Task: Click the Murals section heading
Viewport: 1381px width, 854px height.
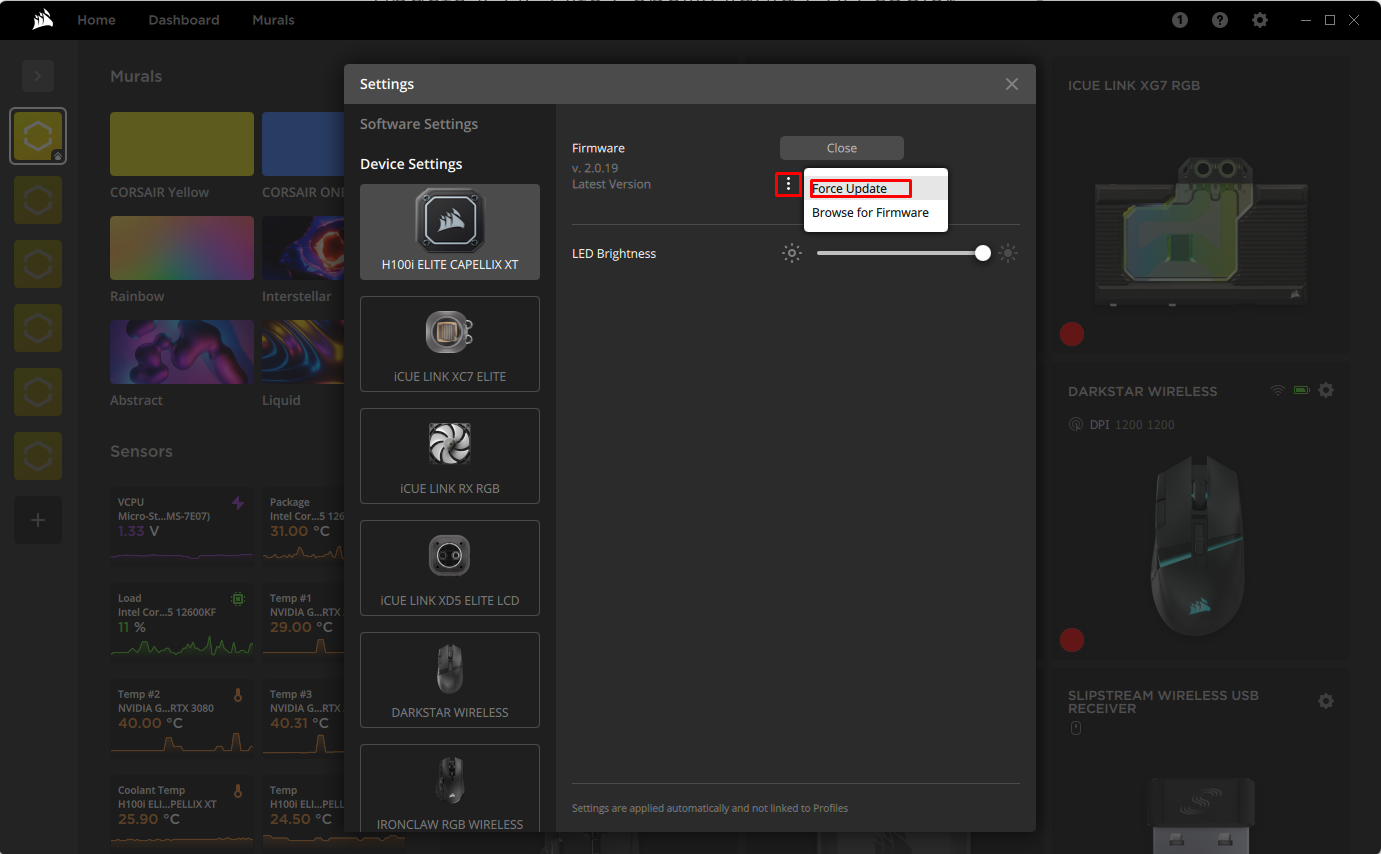Action: tap(136, 76)
